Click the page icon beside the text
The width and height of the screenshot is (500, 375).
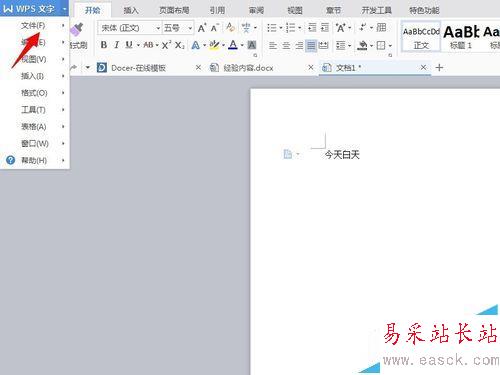coord(287,154)
